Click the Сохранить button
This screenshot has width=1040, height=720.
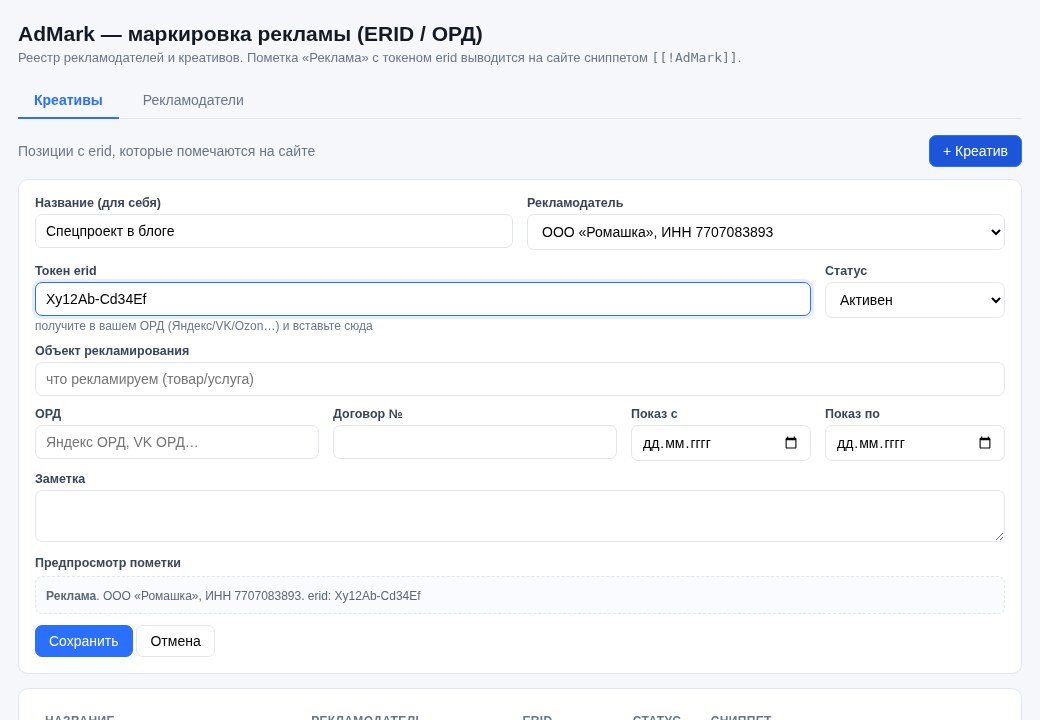point(84,641)
